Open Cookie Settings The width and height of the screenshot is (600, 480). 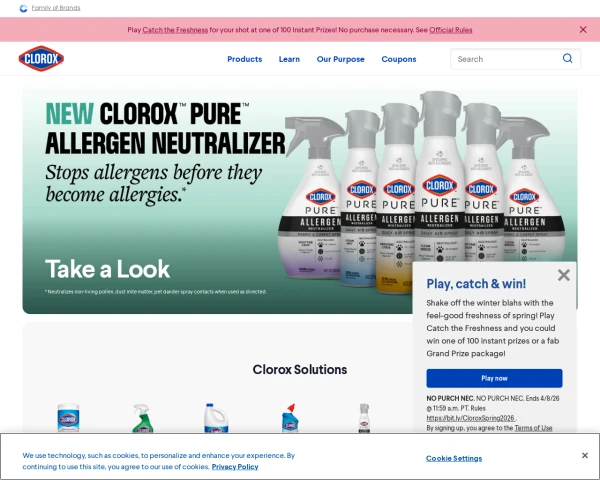coord(454,458)
